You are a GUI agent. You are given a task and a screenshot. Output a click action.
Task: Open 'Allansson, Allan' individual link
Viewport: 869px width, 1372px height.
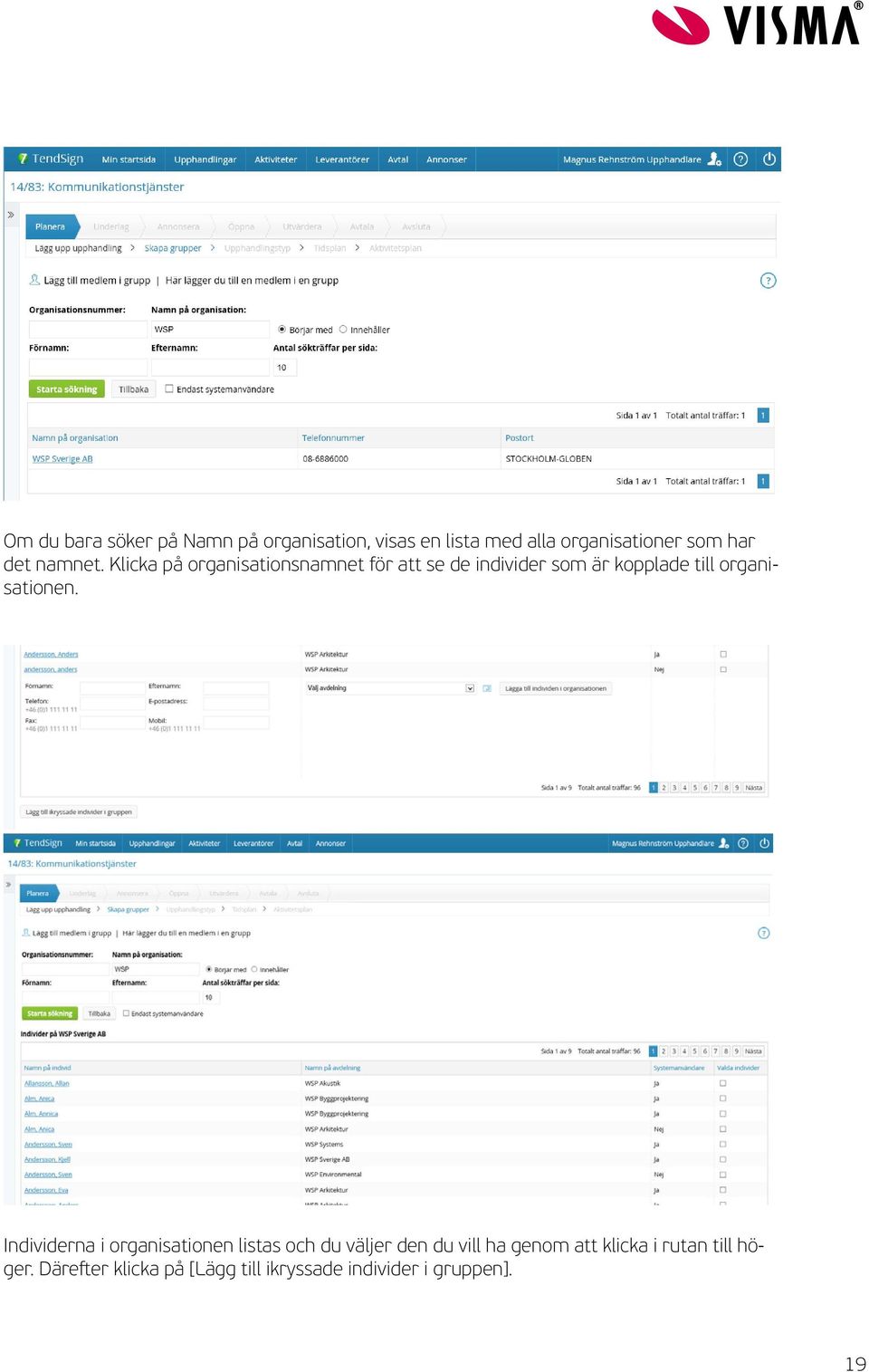(47, 1083)
